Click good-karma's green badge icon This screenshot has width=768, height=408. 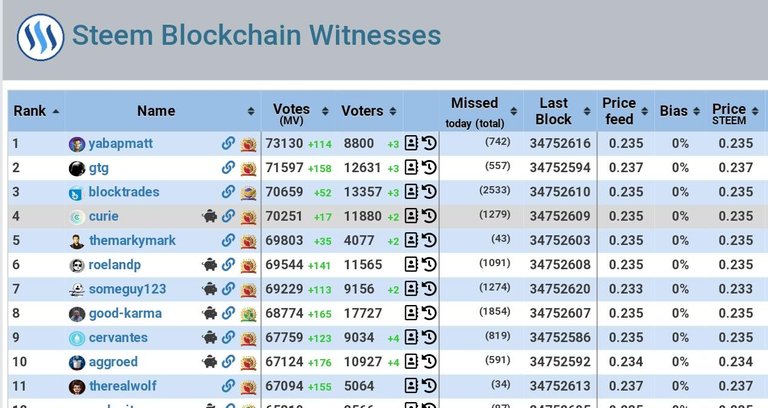[x=249, y=314]
